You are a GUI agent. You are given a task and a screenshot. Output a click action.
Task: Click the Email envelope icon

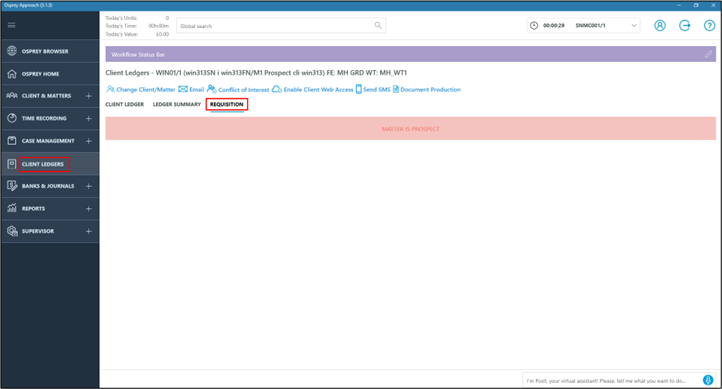point(183,89)
